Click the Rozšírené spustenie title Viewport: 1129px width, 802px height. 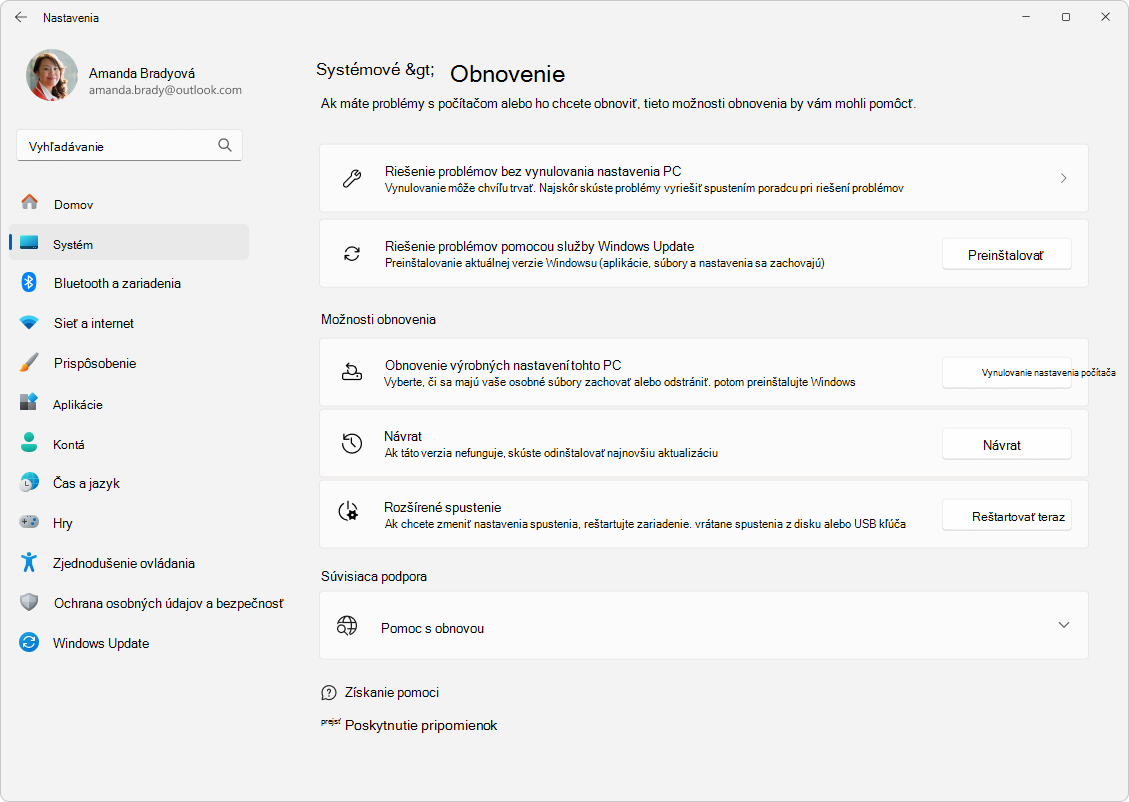[x=442, y=508]
